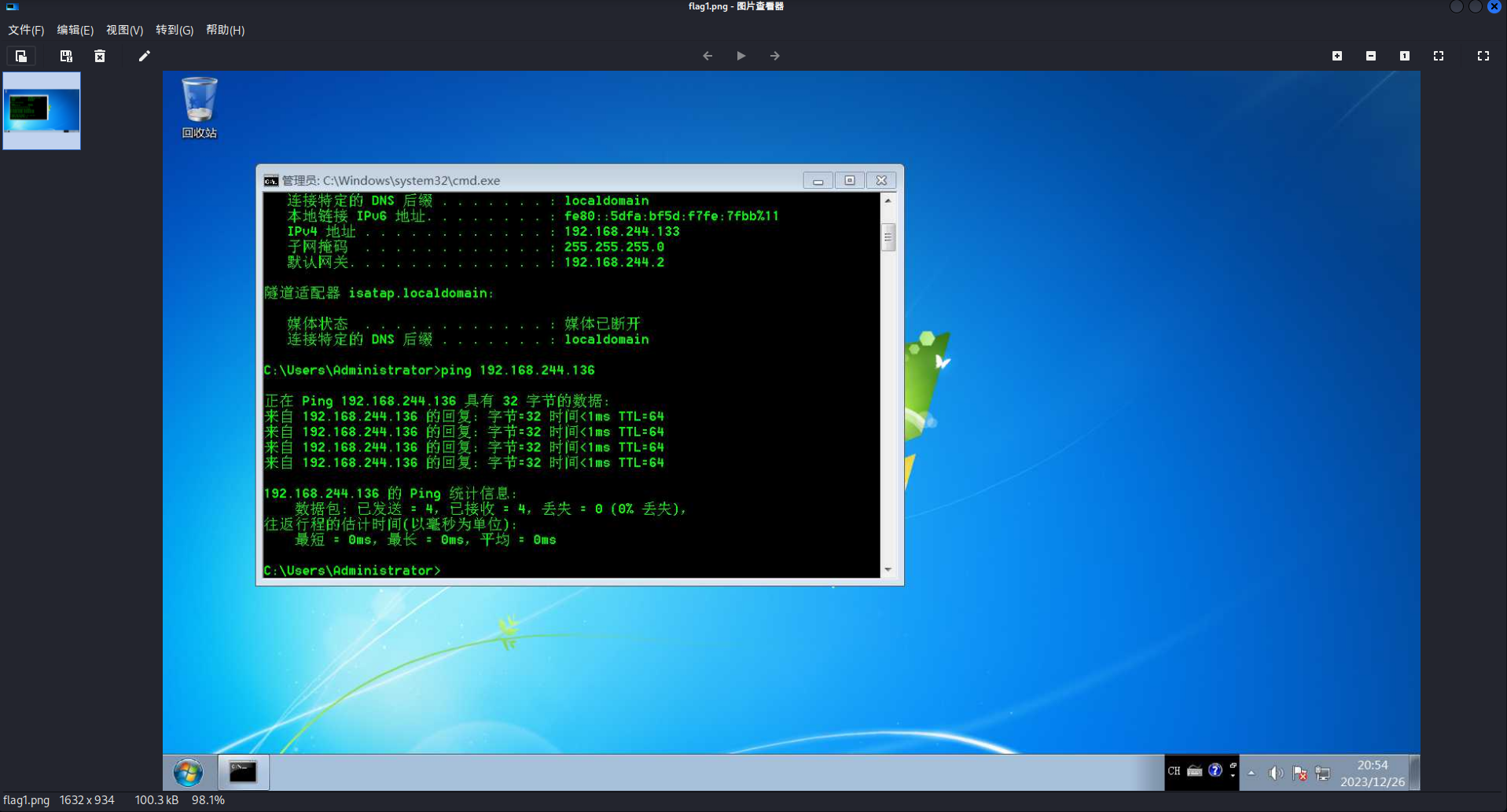Click the IPv4 address '192.168.244.133'

tap(622, 232)
